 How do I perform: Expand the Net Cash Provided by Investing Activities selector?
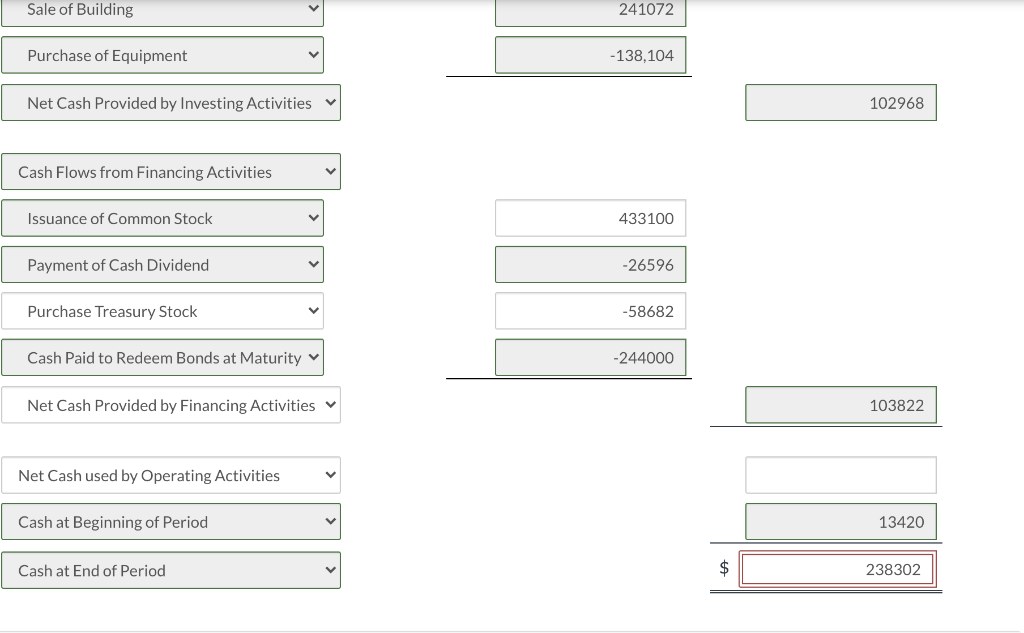coord(171,102)
